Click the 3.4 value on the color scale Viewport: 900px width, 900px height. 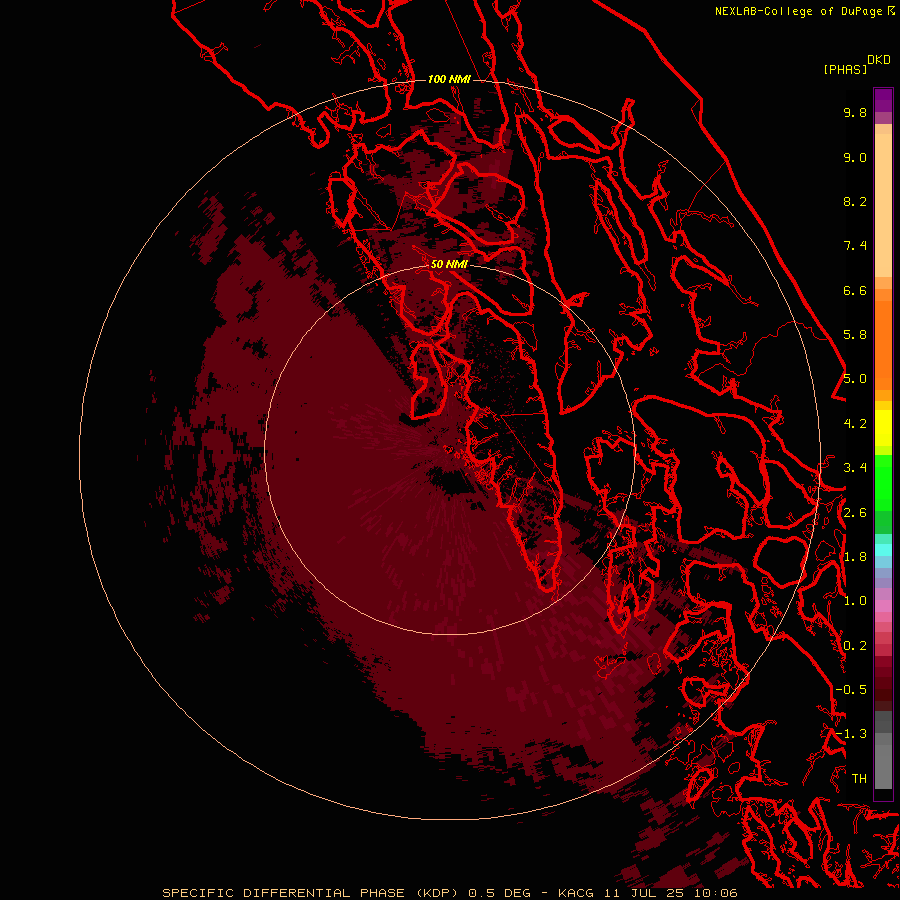click(855, 468)
